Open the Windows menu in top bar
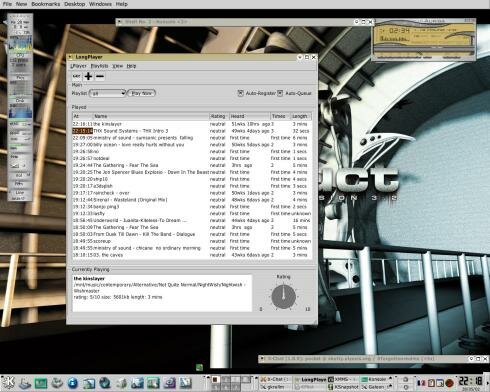The image size is (490, 392). (x=100, y=4)
